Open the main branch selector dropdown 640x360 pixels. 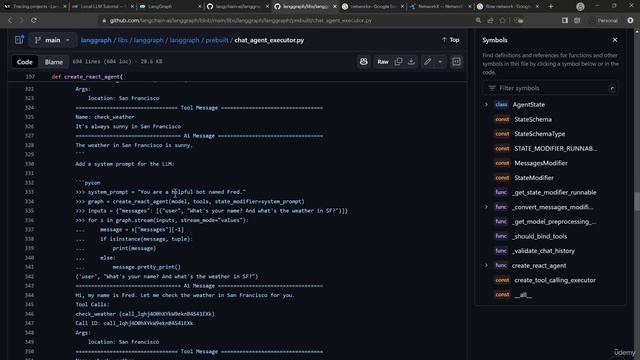tap(52, 40)
